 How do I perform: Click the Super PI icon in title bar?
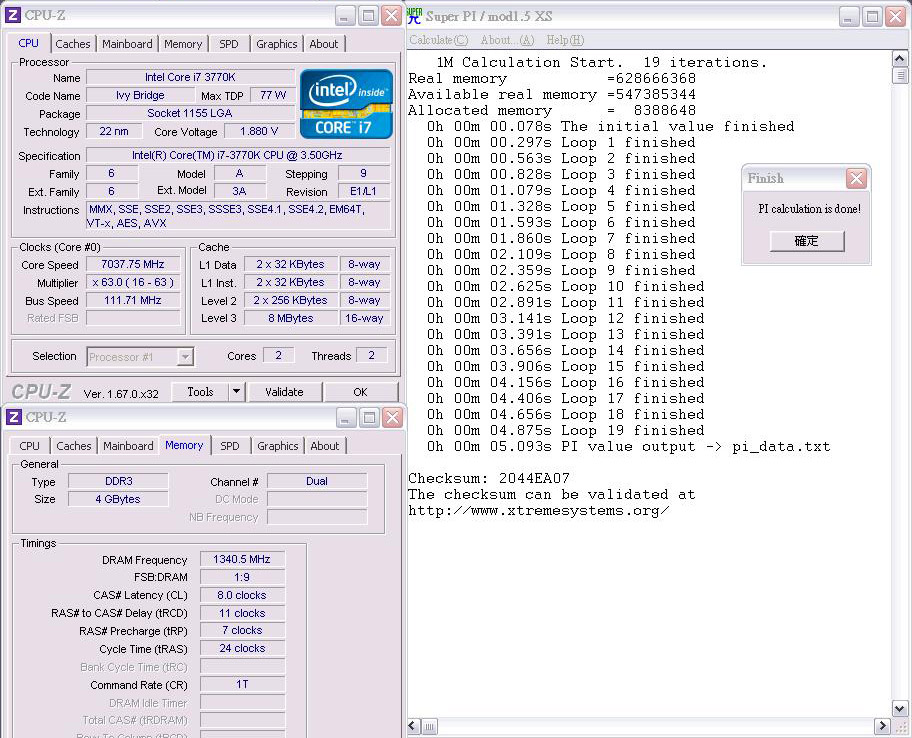click(414, 16)
